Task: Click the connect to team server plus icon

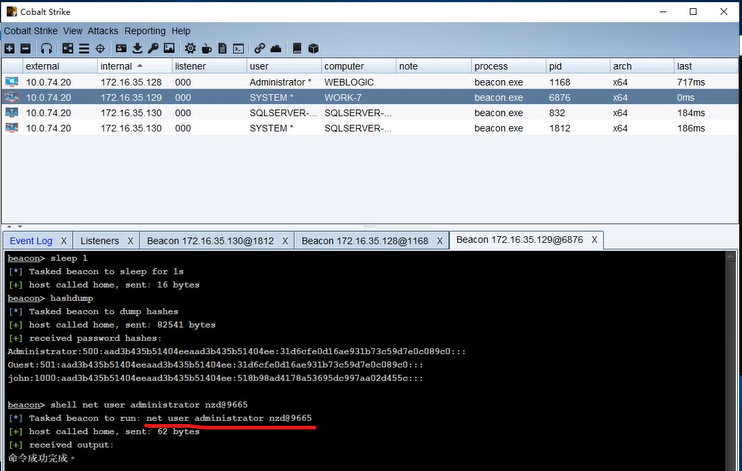Action: (x=9, y=48)
